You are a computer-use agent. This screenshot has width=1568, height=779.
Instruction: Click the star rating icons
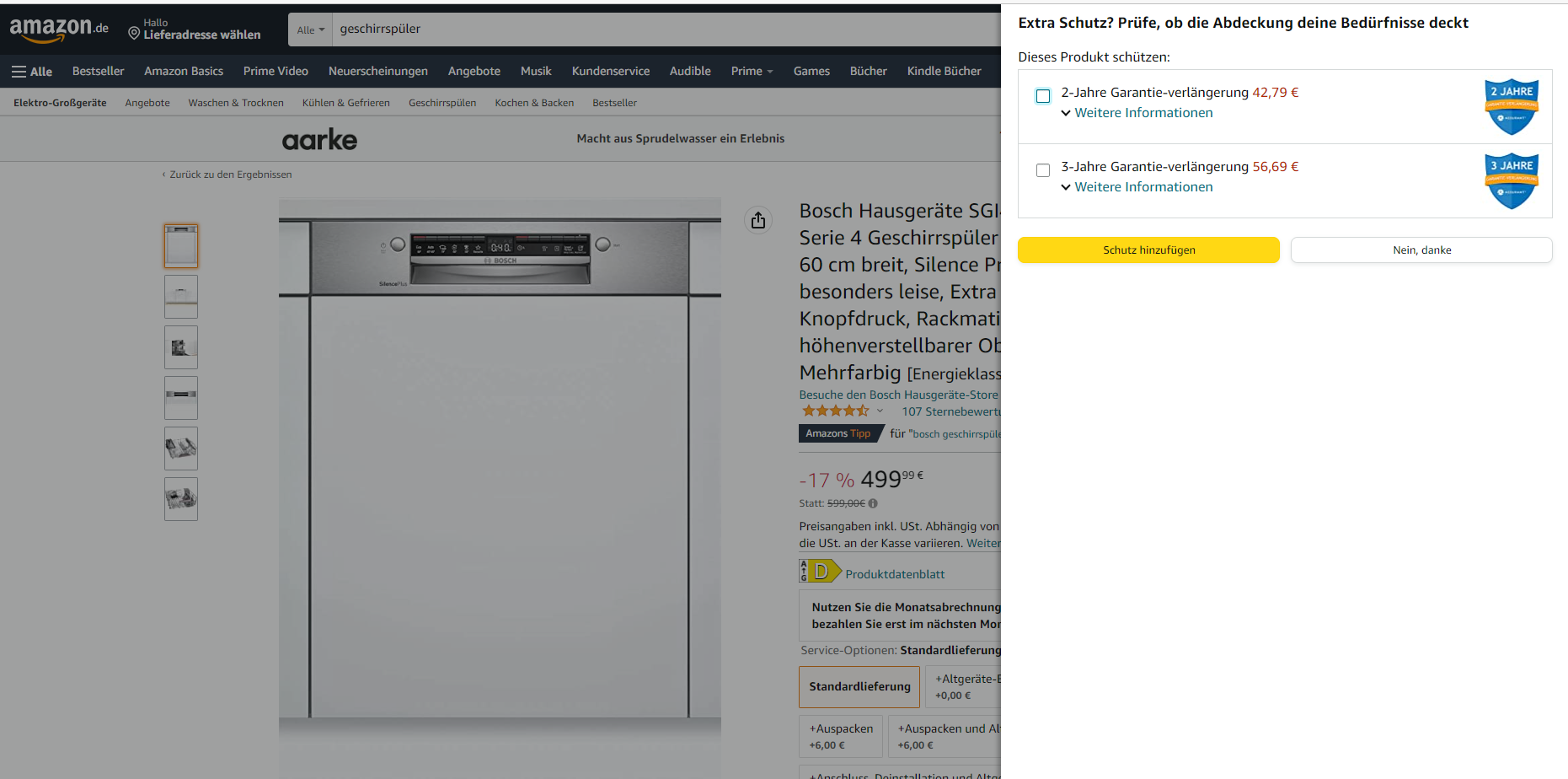click(835, 411)
